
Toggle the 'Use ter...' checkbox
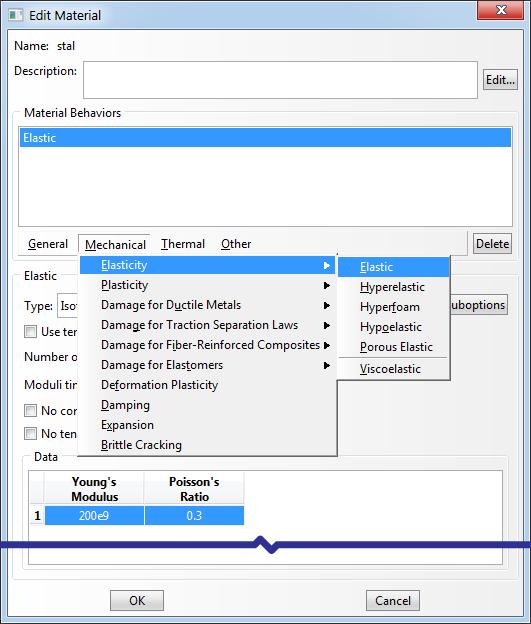click(x=30, y=332)
